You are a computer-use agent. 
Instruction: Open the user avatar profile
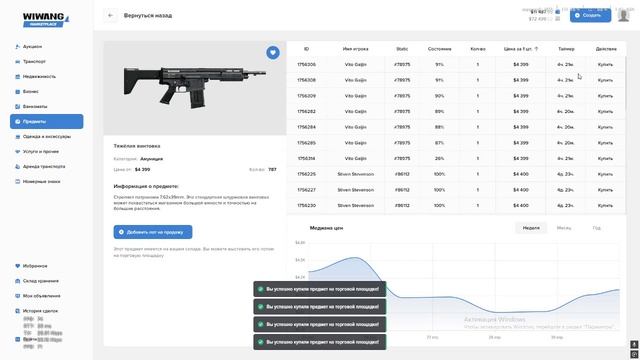coord(623,15)
